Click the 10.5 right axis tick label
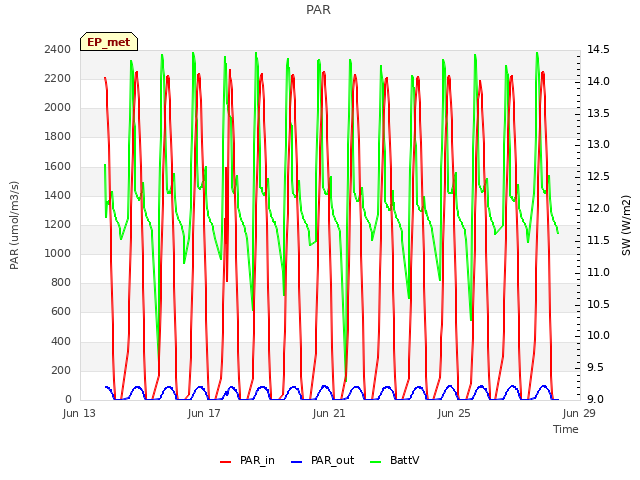The image size is (640, 480). point(598,304)
